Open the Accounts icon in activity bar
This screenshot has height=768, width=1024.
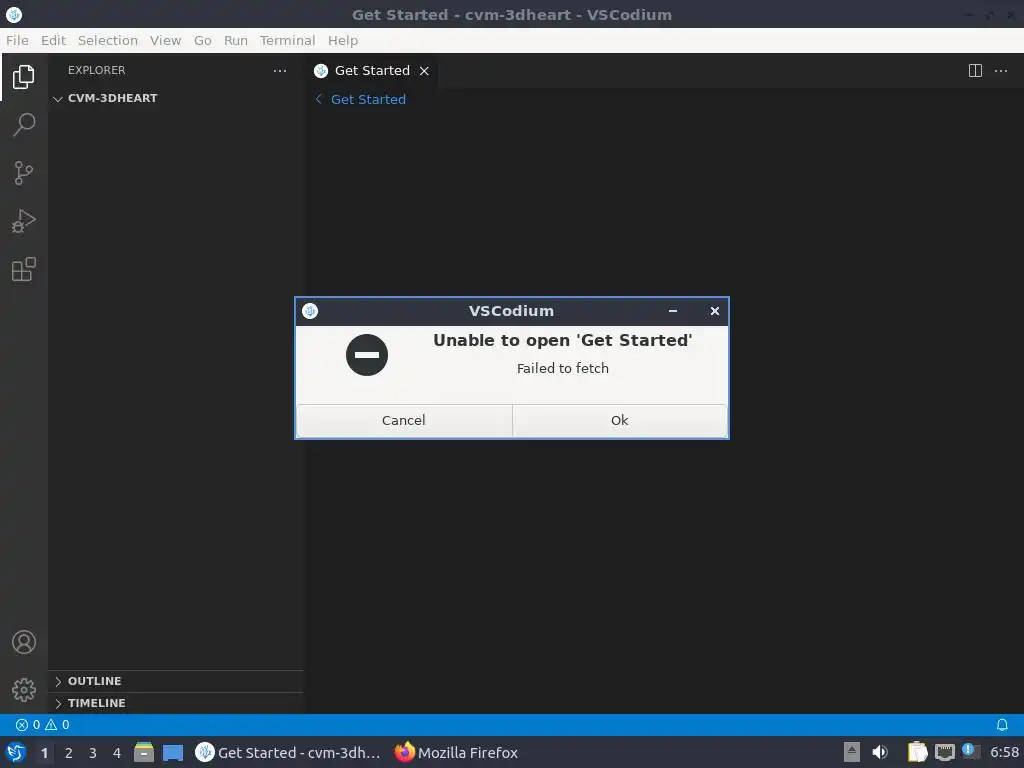[24, 642]
